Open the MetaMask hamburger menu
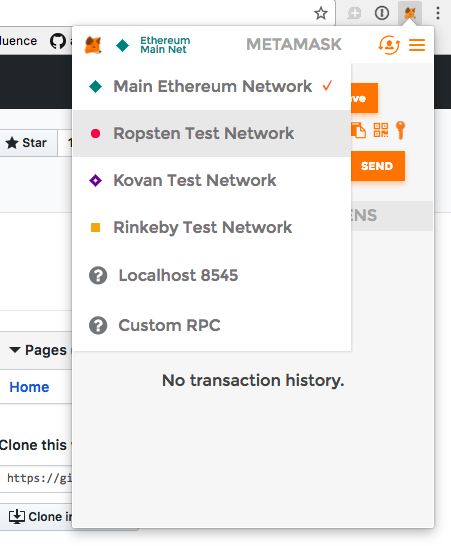This screenshot has height=546, width=451. tap(417, 45)
